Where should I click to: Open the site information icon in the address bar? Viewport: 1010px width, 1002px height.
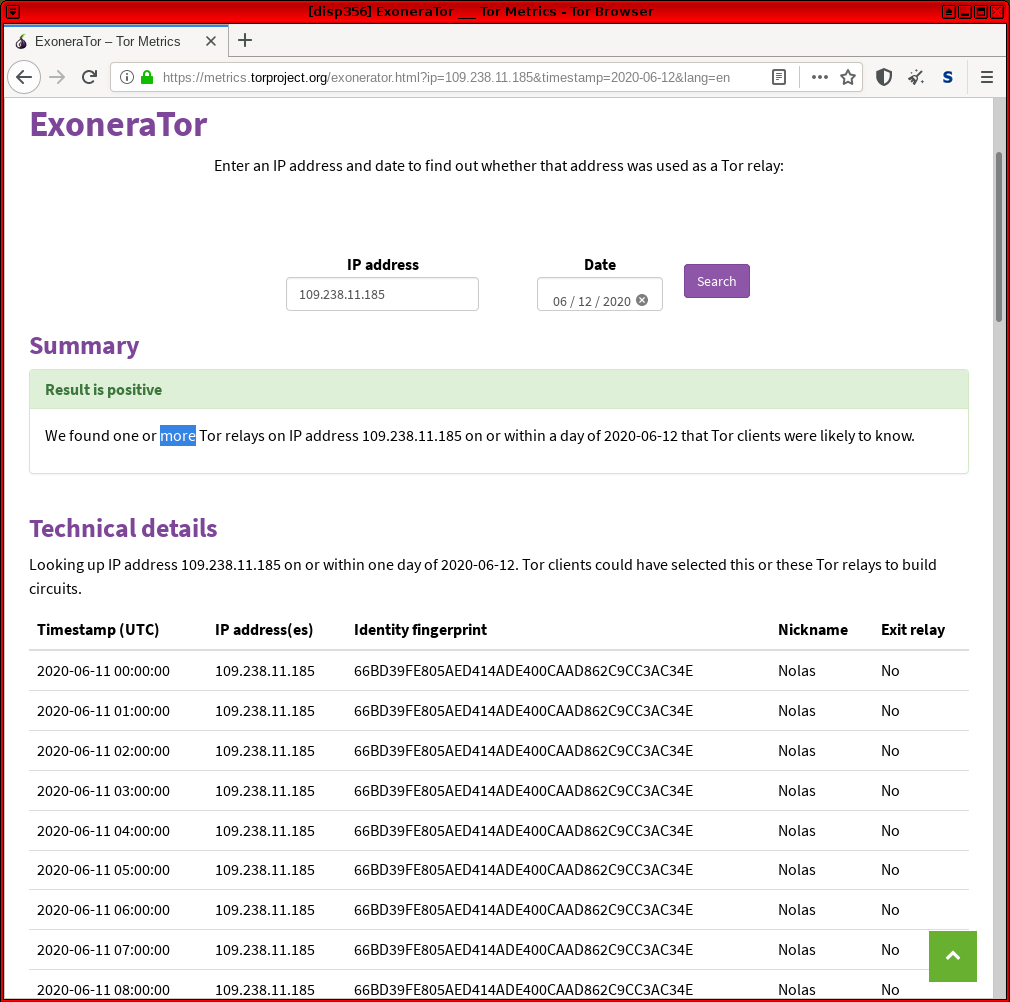coord(126,77)
